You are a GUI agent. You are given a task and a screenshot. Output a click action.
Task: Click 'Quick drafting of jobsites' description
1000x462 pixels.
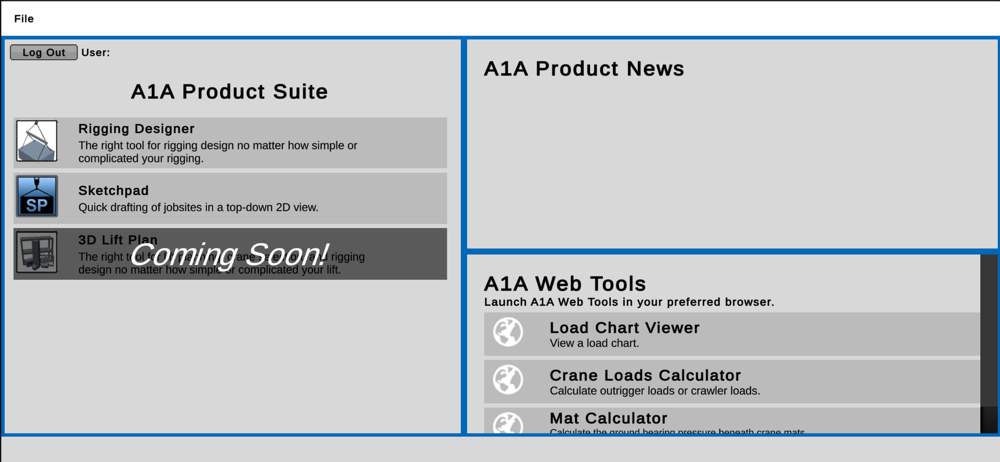click(x=198, y=207)
